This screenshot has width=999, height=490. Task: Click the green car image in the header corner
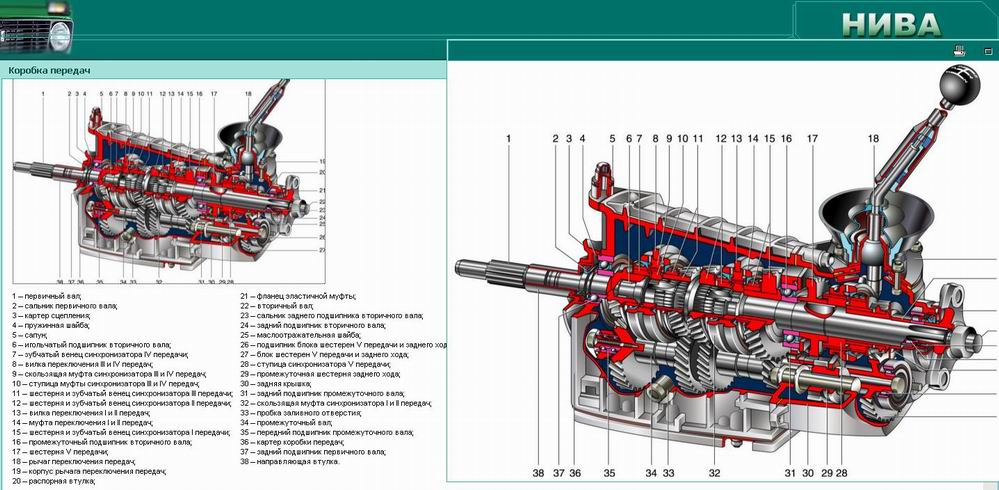tap(36, 28)
